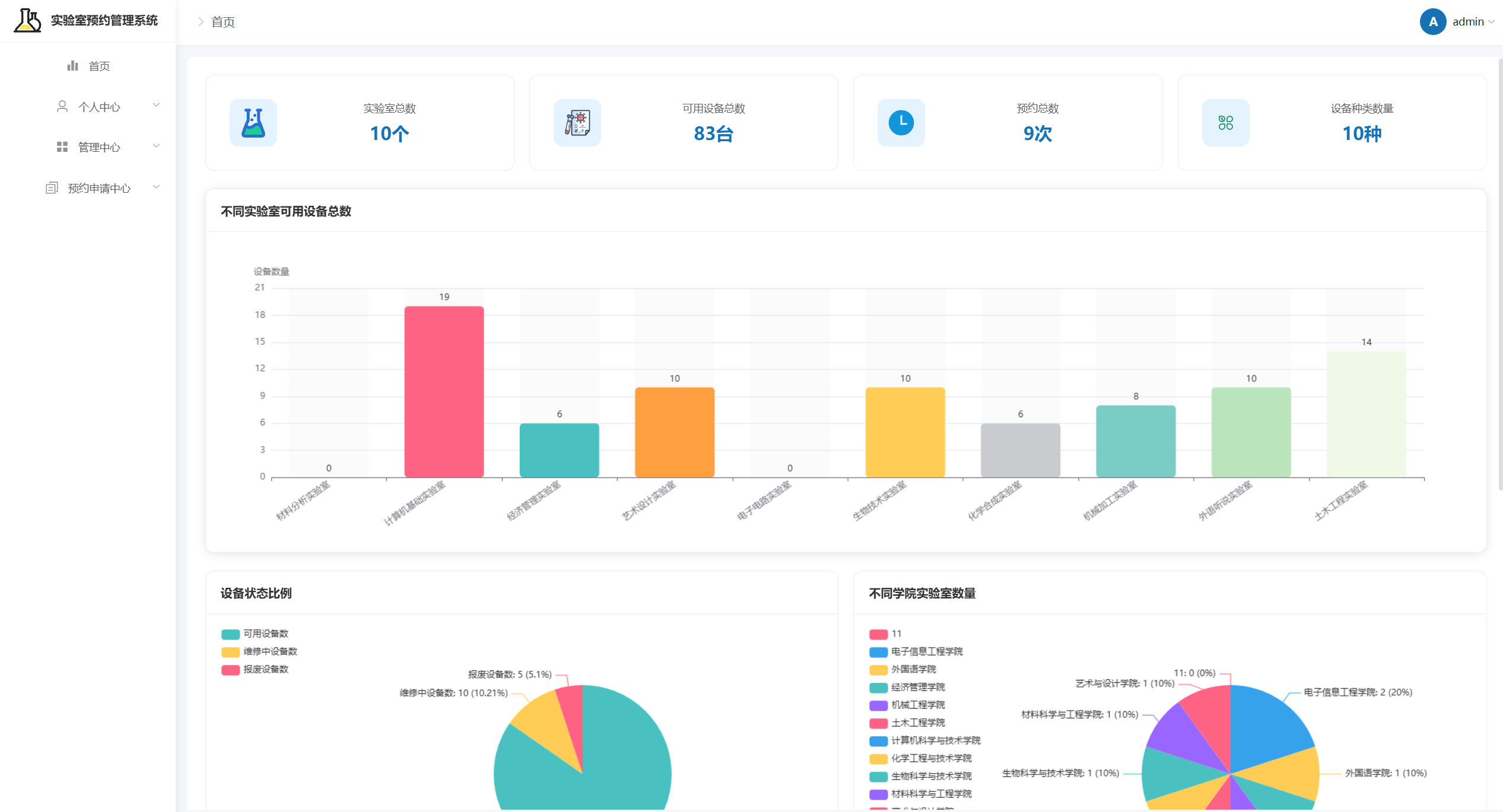This screenshot has width=1503, height=812.
Task: Click the 生物技术实验室 yellow bar
Action: [905, 432]
